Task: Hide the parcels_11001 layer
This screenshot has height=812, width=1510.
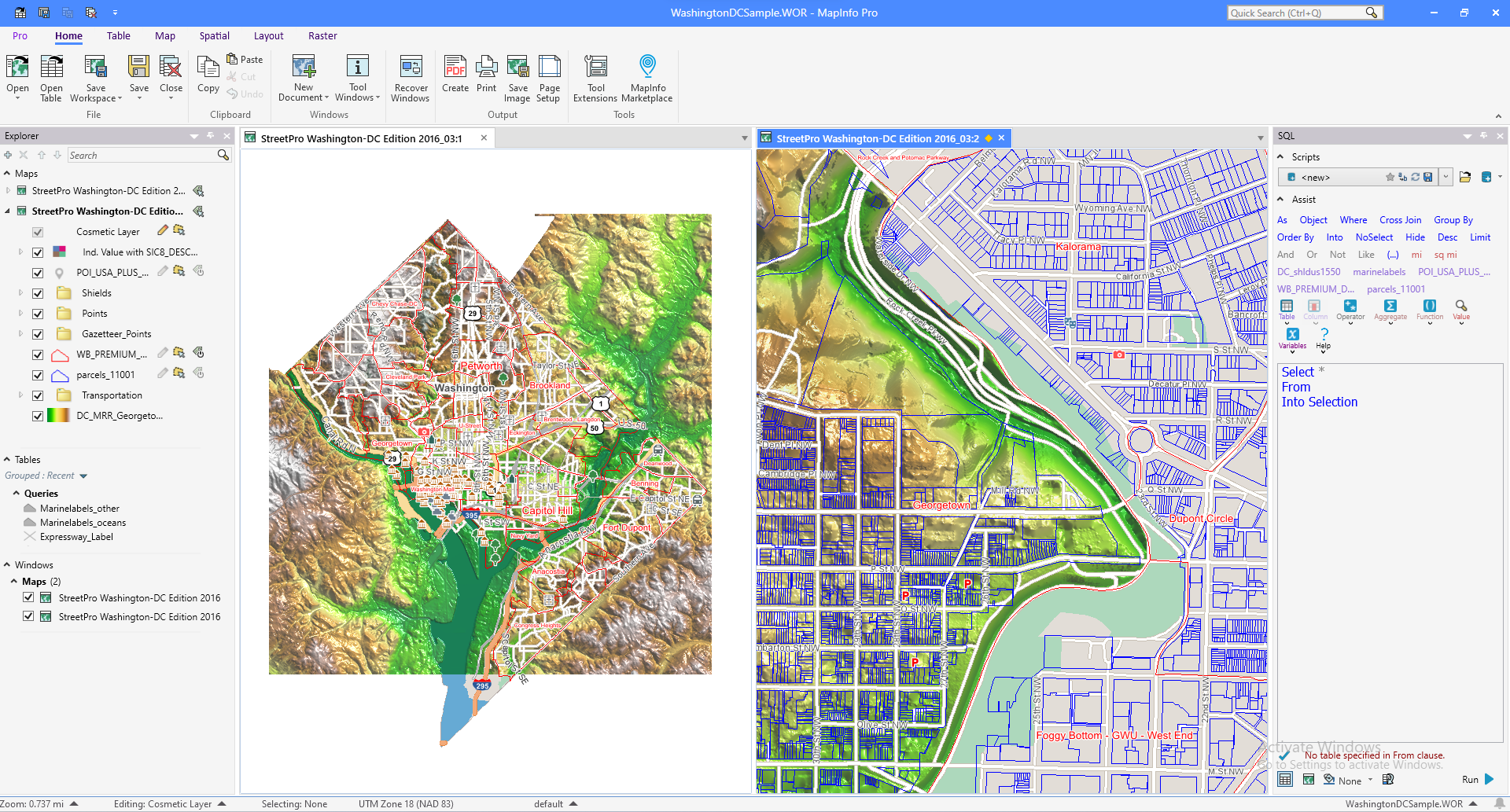Action: tap(38, 375)
